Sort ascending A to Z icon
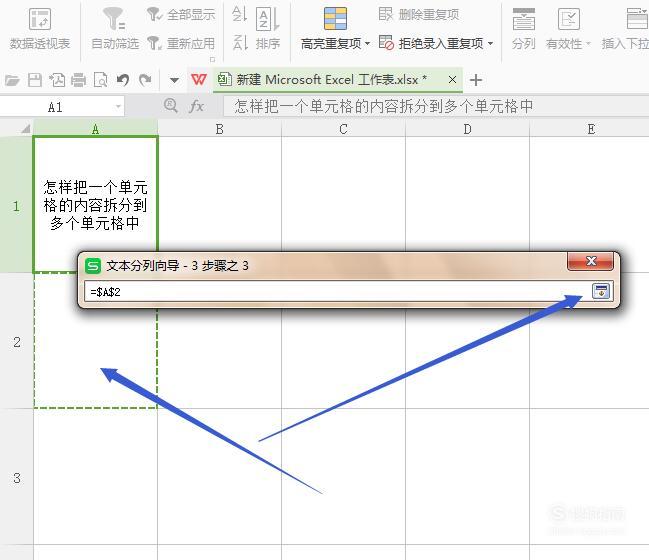The height and width of the screenshot is (560, 649). pos(239,14)
